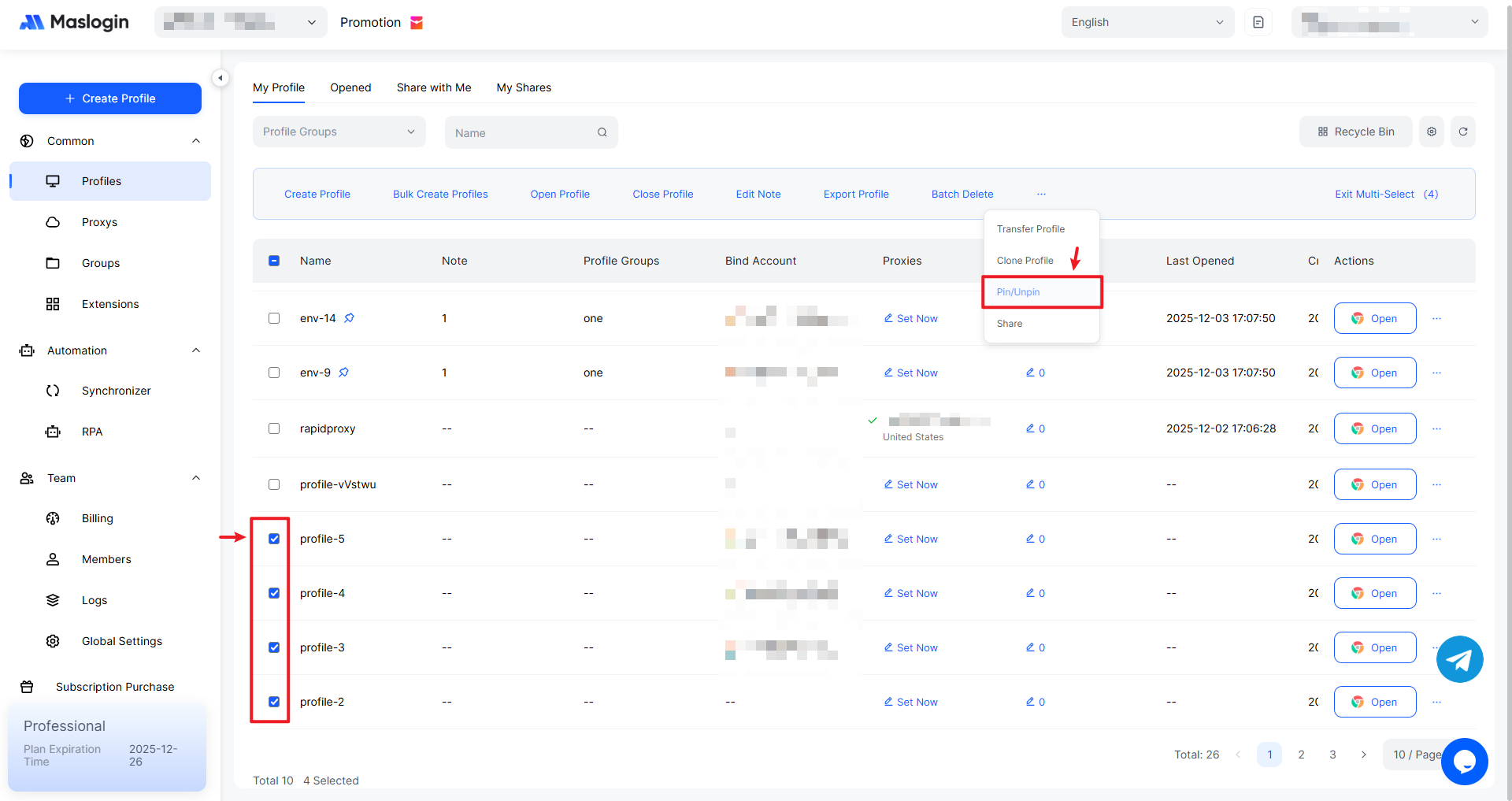Open table settings gear icon
The width and height of the screenshot is (1512, 801).
coord(1431,132)
